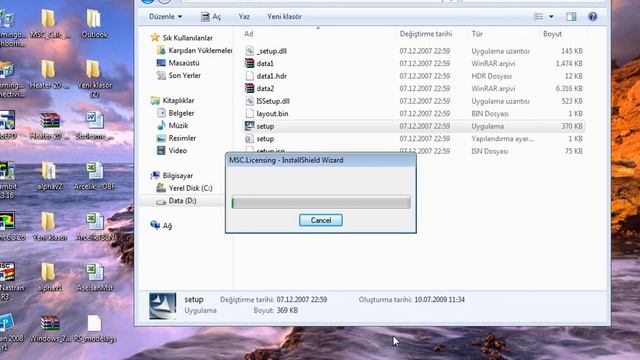Viewport: 640px width, 360px height.
Task: Open Yerel Disk (C:)
Action: tap(184, 188)
